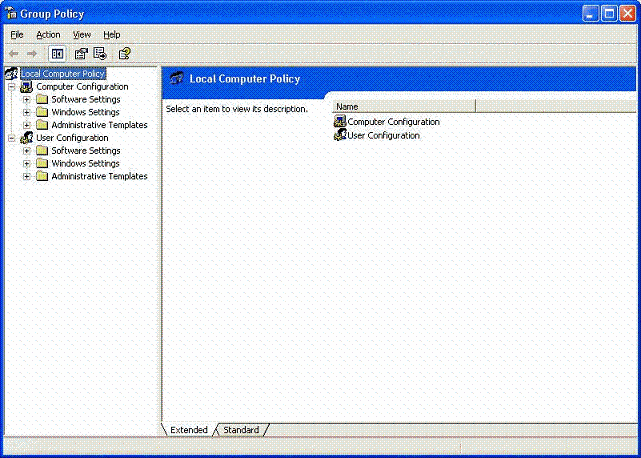The width and height of the screenshot is (641, 458).
Task: Click the Name column header
Action: (x=404, y=106)
